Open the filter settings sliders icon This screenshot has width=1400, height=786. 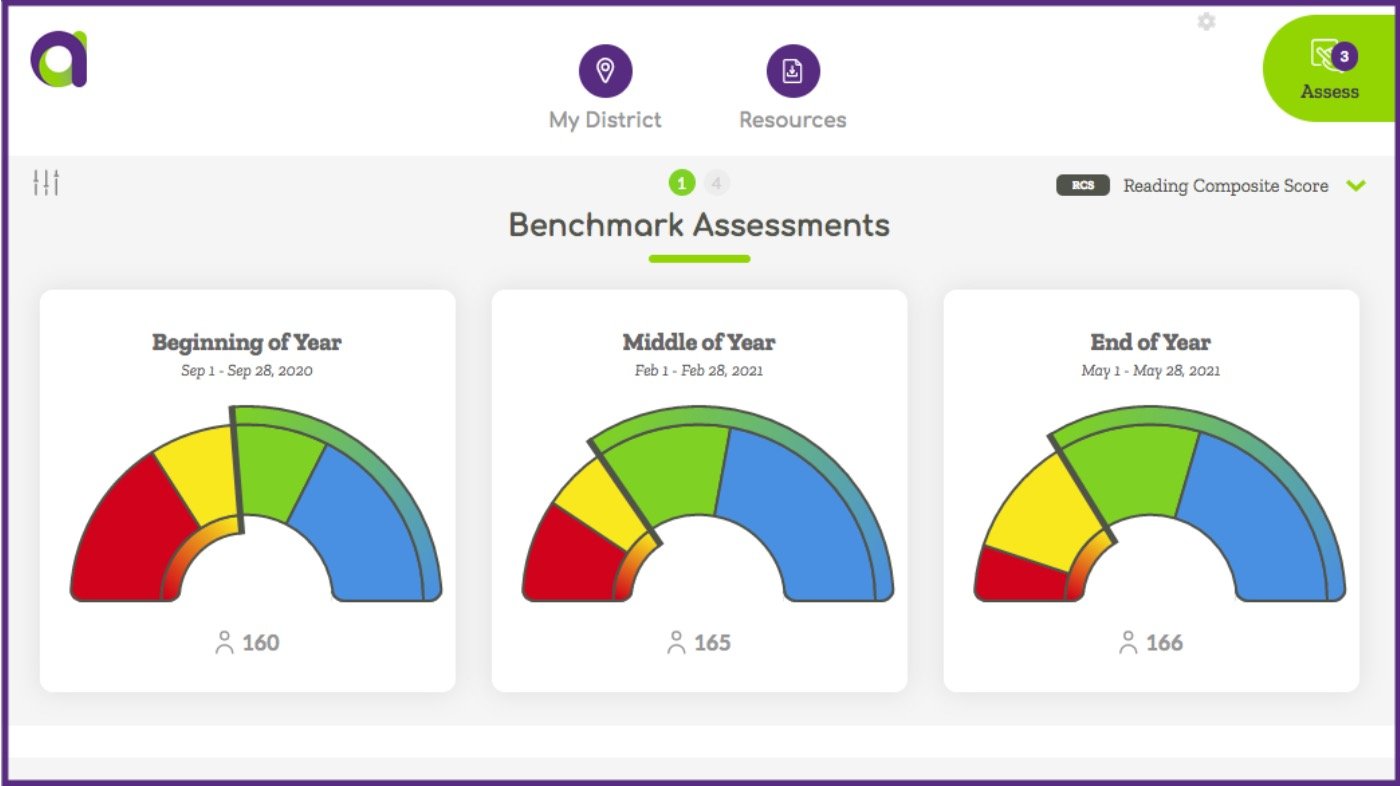tap(47, 183)
